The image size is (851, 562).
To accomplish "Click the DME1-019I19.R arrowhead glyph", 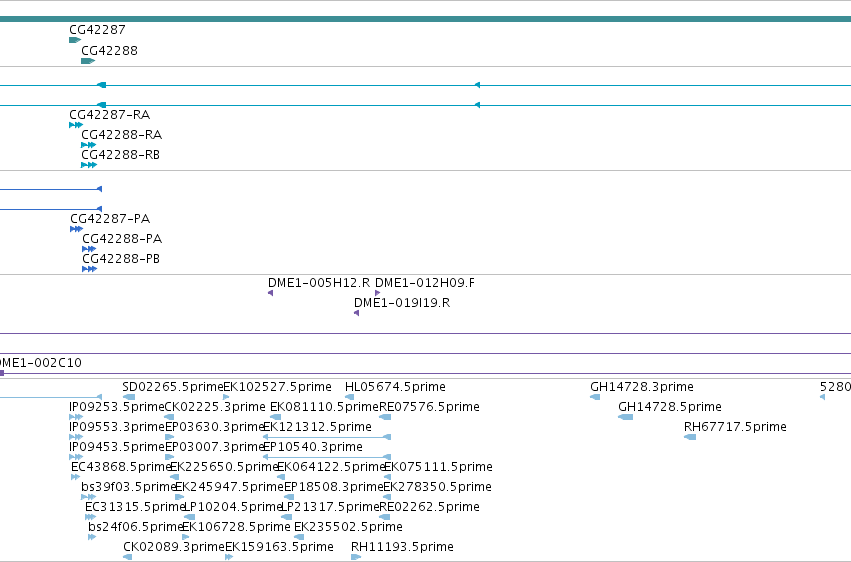I will [x=357, y=313].
